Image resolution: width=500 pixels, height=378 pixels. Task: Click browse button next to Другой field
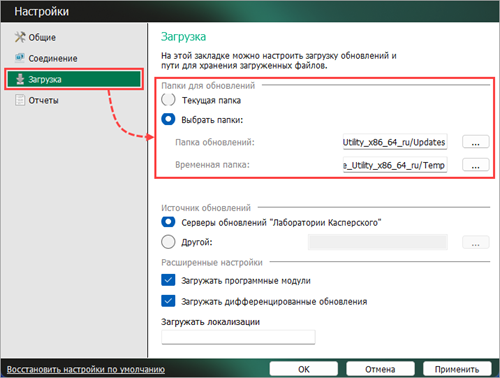pos(476,242)
